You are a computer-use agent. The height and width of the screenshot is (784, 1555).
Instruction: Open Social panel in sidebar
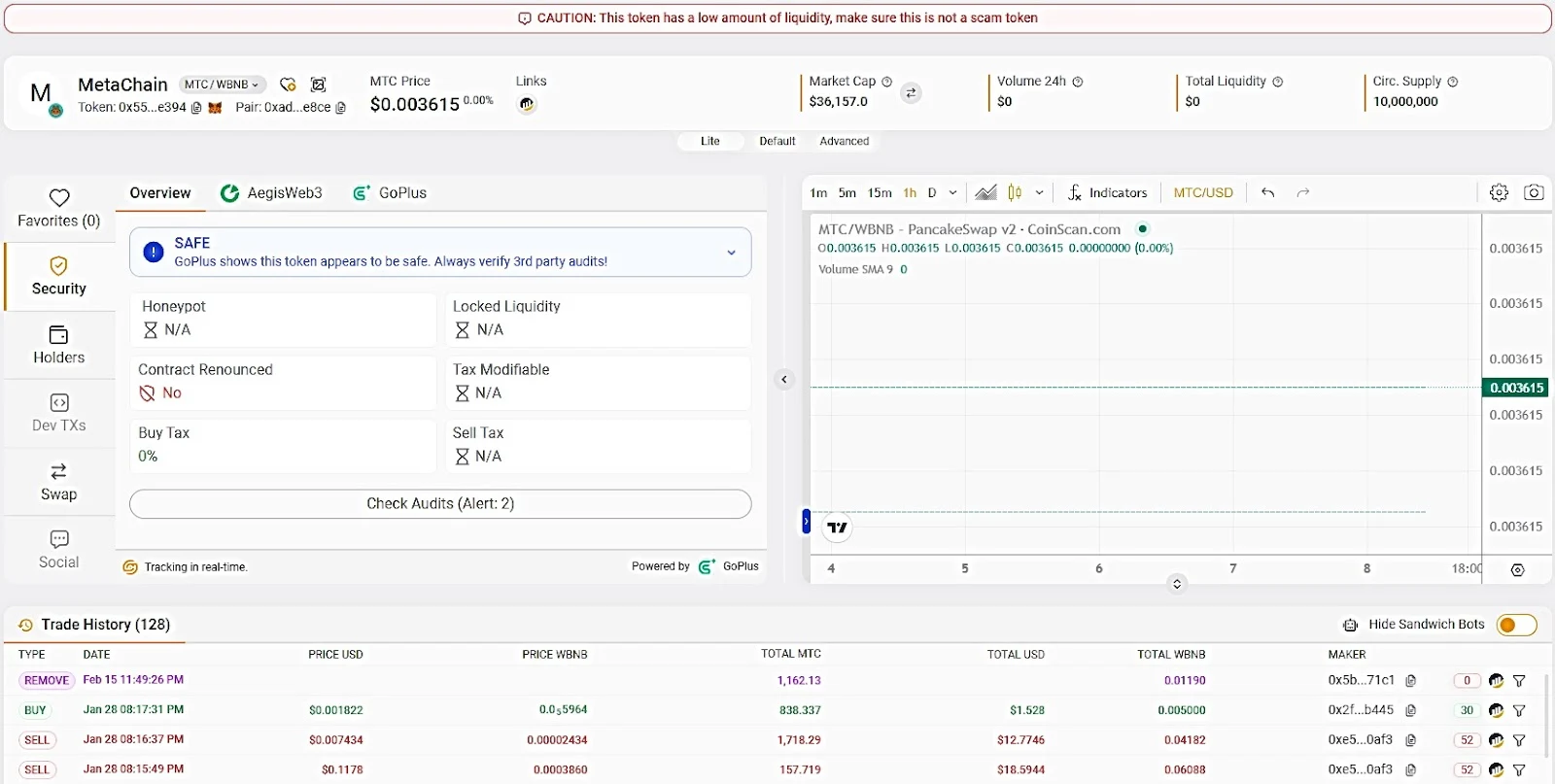tap(59, 550)
